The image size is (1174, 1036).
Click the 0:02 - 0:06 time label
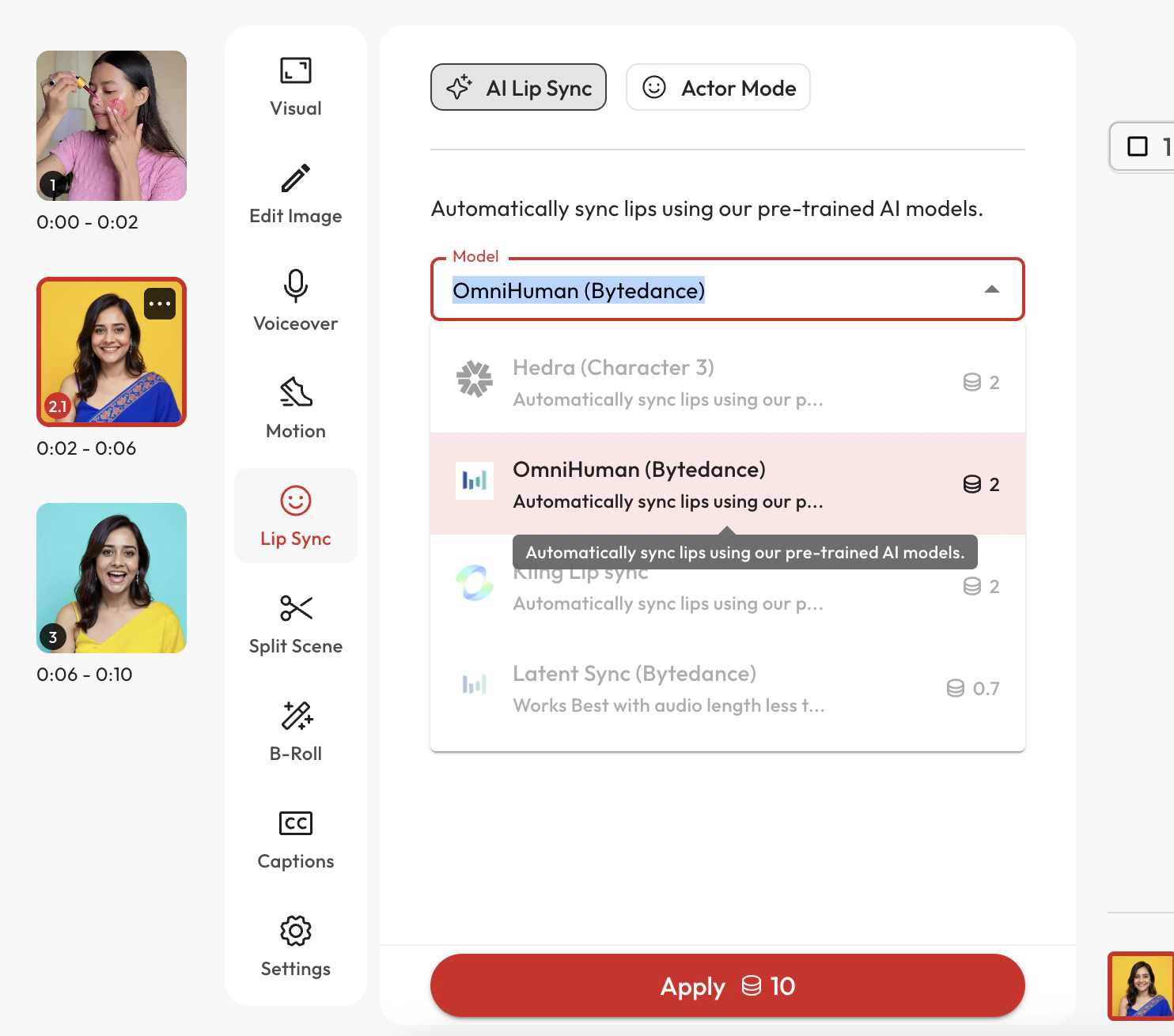(x=86, y=448)
